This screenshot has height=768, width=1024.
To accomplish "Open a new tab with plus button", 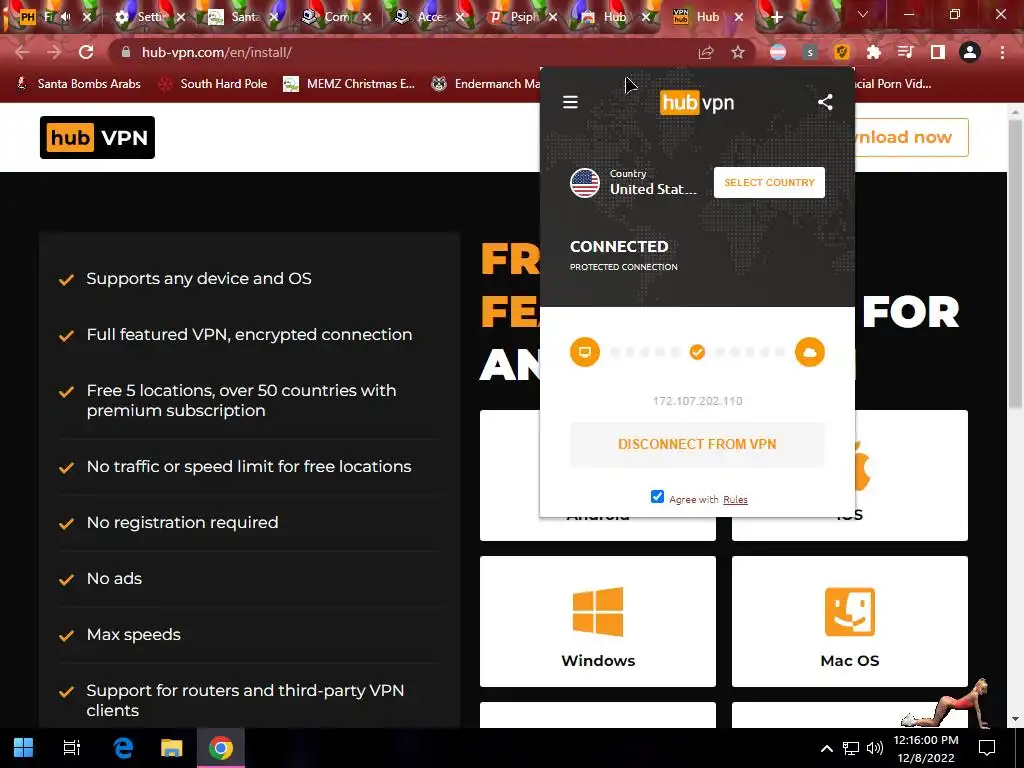I will [x=776, y=17].
